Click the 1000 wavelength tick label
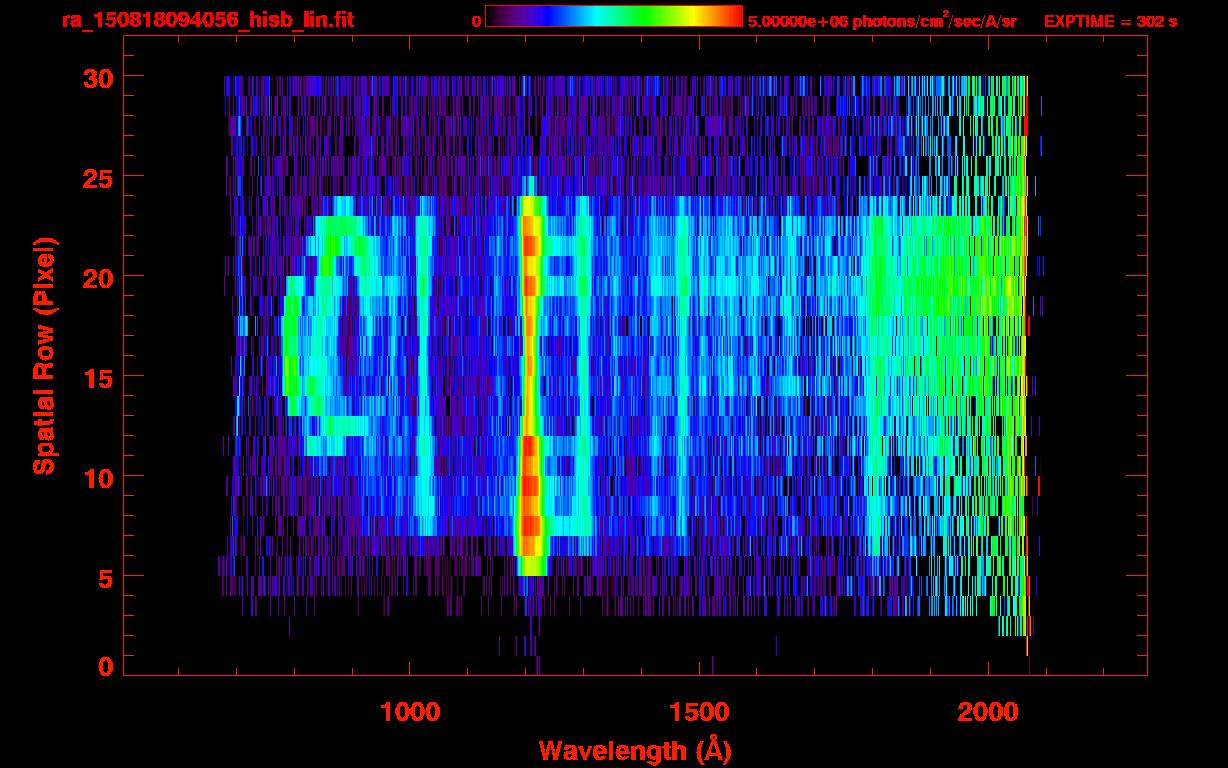 410,712
